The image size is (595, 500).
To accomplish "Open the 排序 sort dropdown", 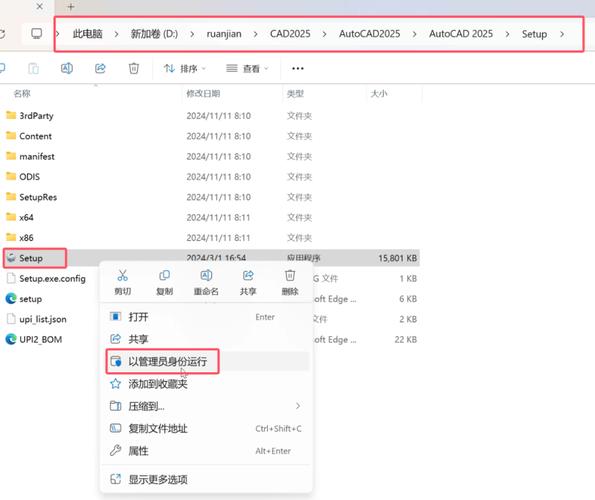I will click(x=185, y=68).
